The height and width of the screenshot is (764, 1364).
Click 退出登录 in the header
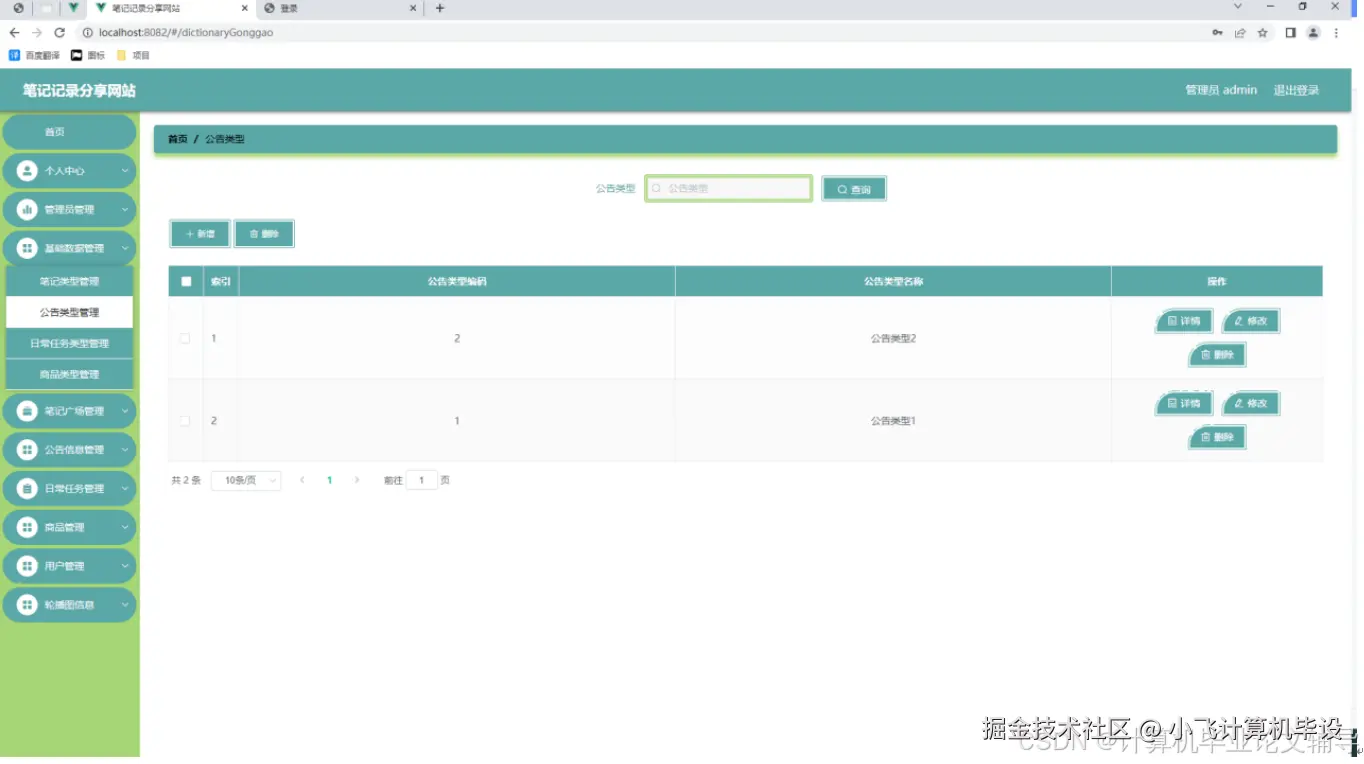tap(1296, 90)
